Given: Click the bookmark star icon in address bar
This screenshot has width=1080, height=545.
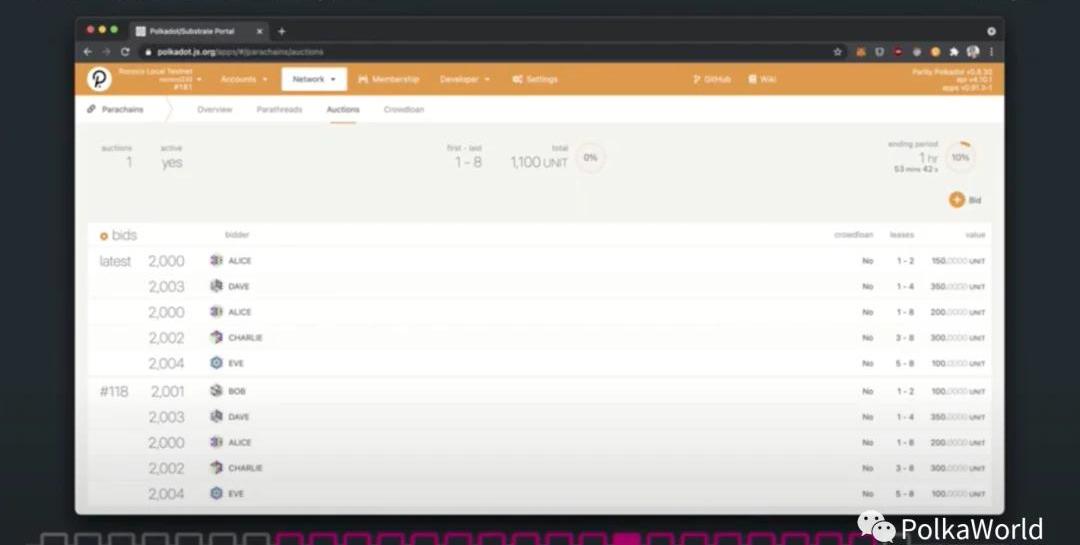Looking at the screenshot, I should click(836, 52).
